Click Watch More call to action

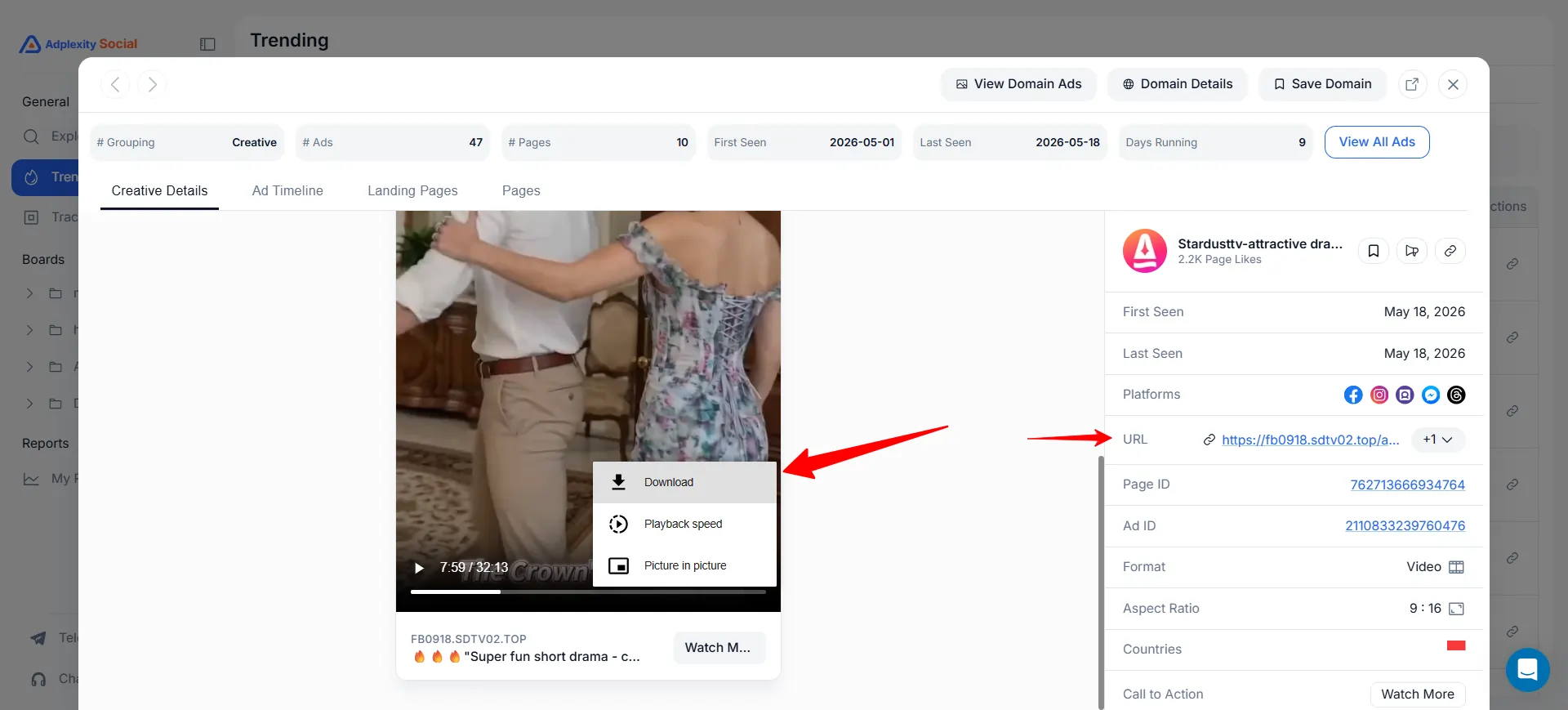(x=1417, y=694)
